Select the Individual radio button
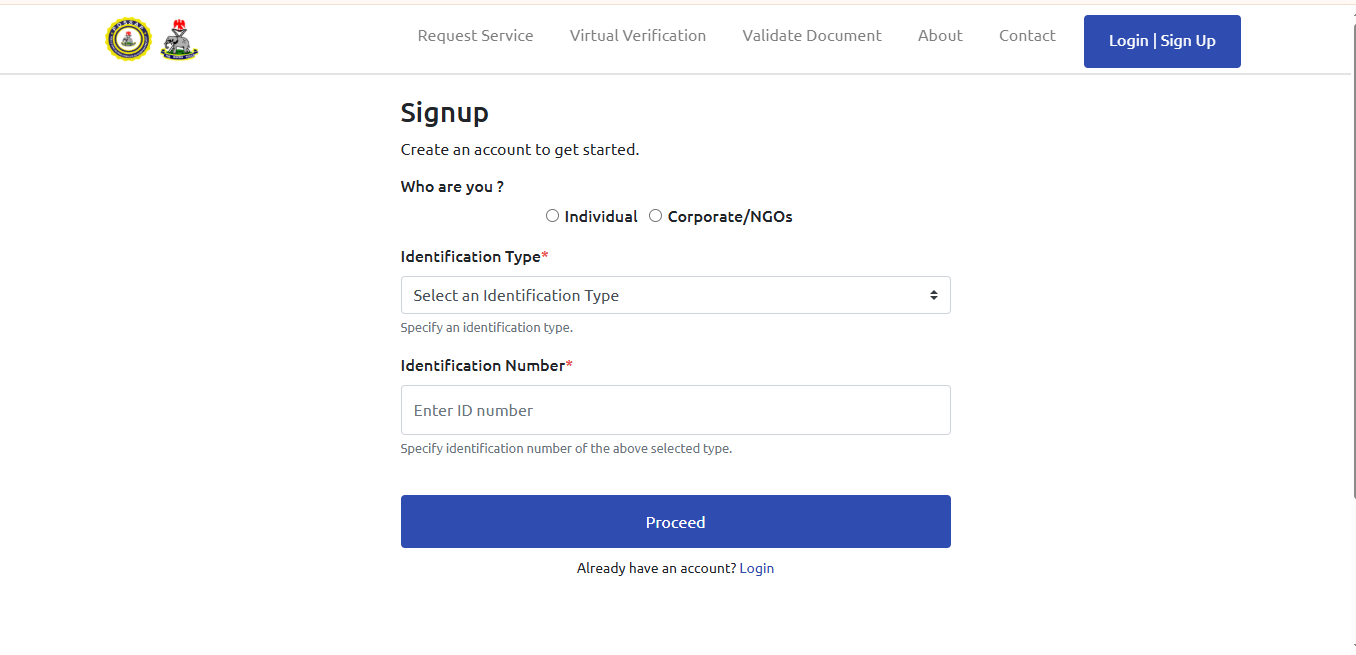Image resolution: width=1356 pixels, height=655 pixels. tap(552, 216)
